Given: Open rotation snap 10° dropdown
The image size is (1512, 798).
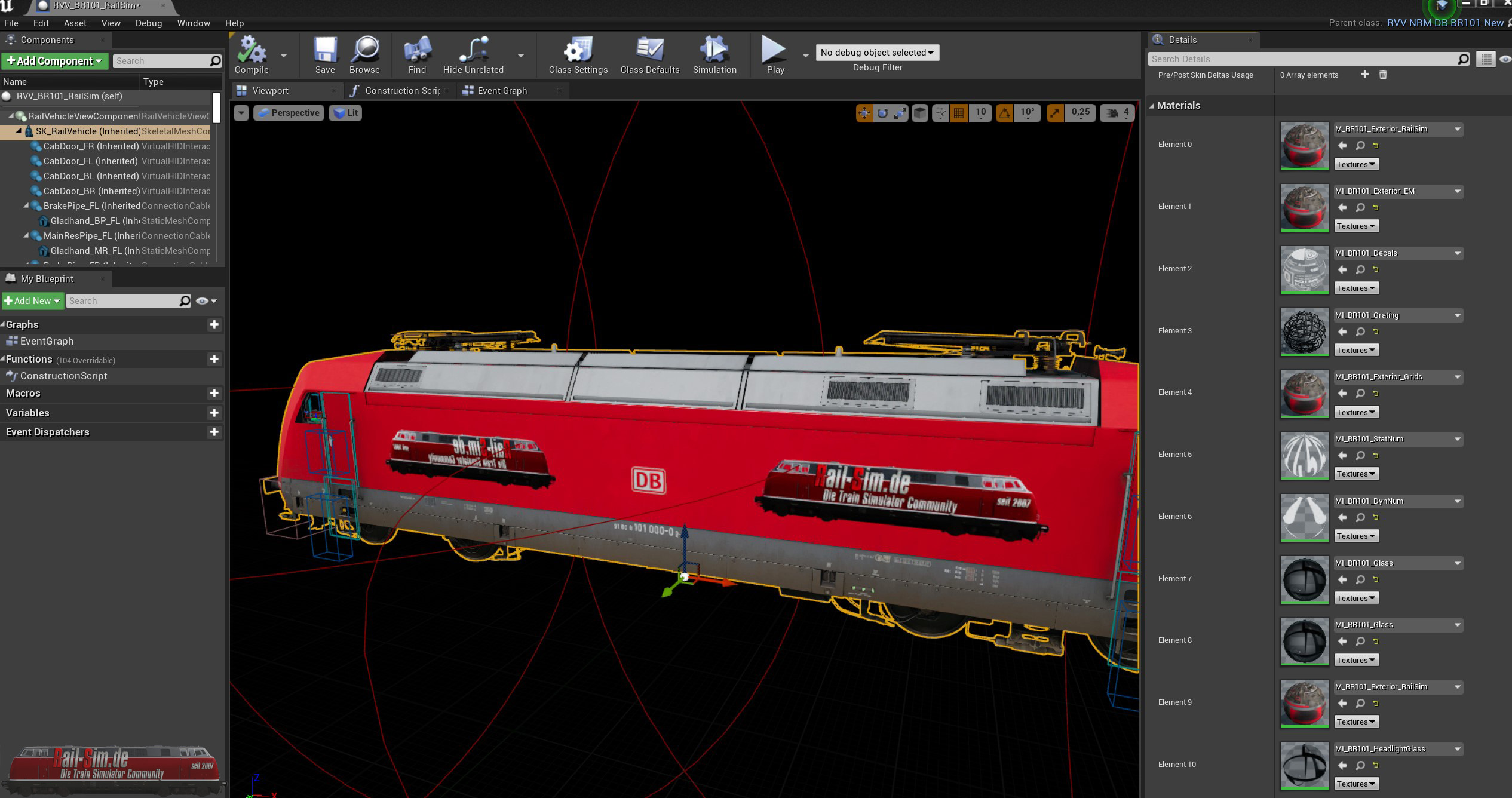Looking at the screenshot, I should (x=1028, y=113).
